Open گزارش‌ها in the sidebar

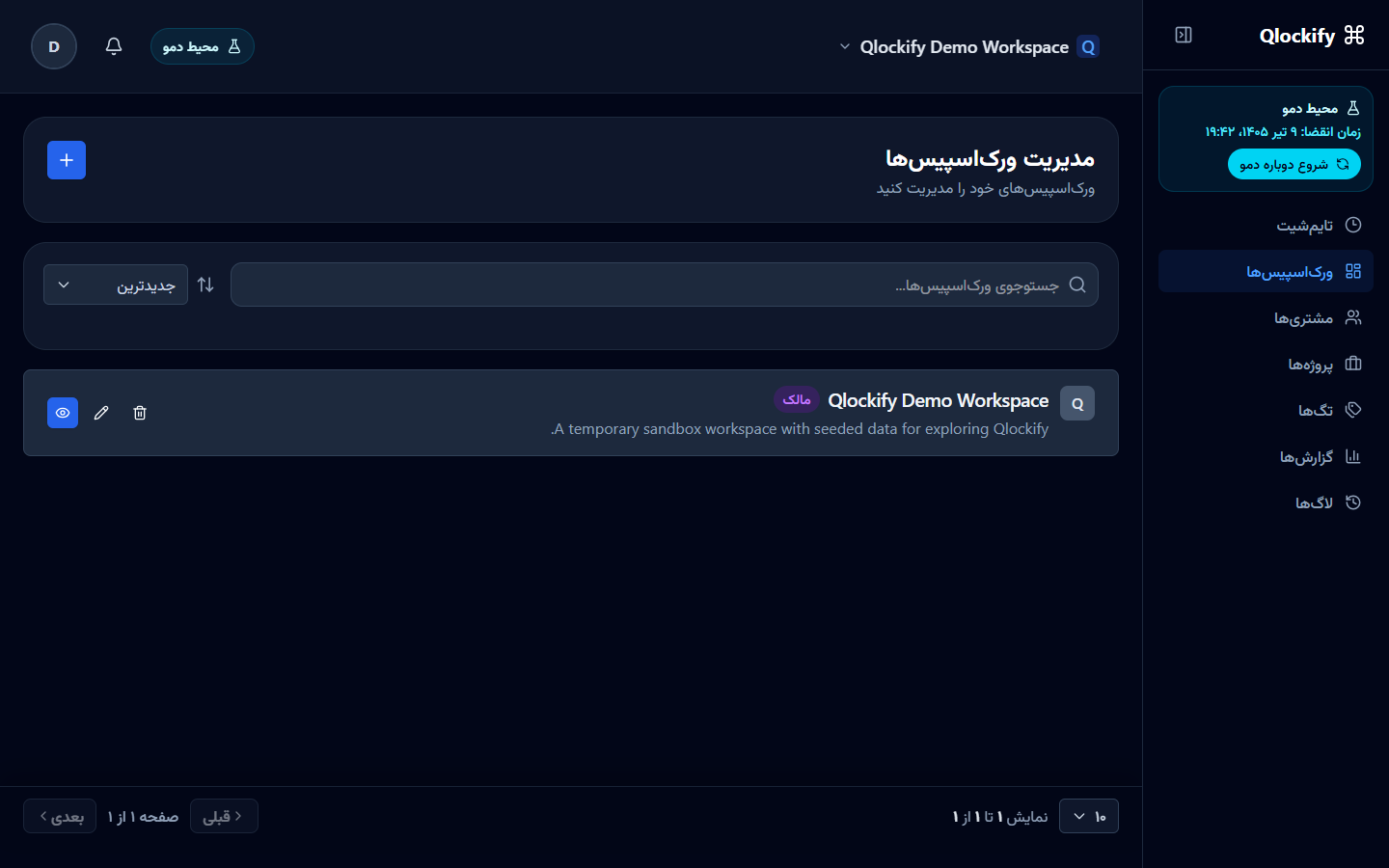1266,456
